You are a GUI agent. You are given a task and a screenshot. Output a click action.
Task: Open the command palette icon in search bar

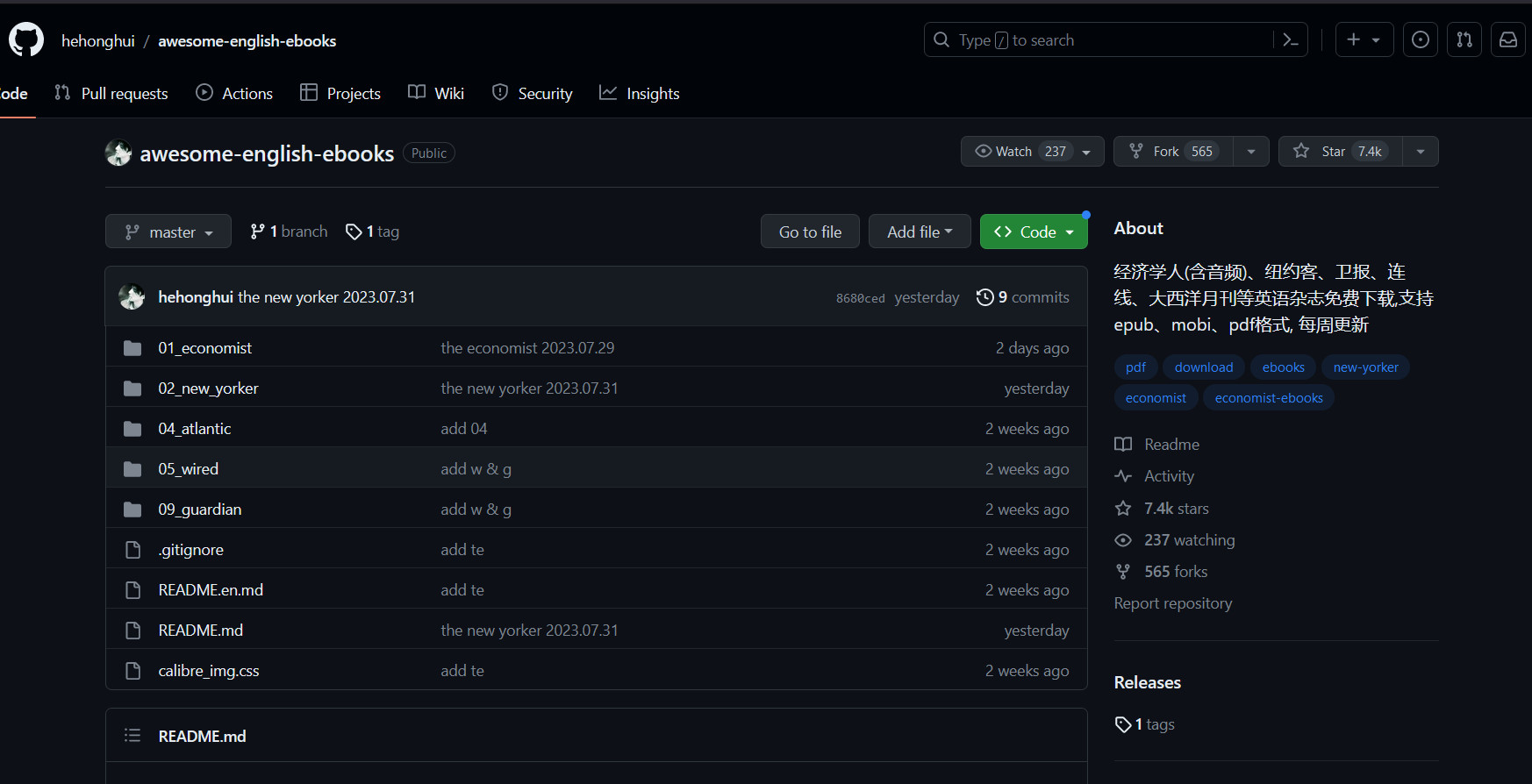(x=1290, y=40)
